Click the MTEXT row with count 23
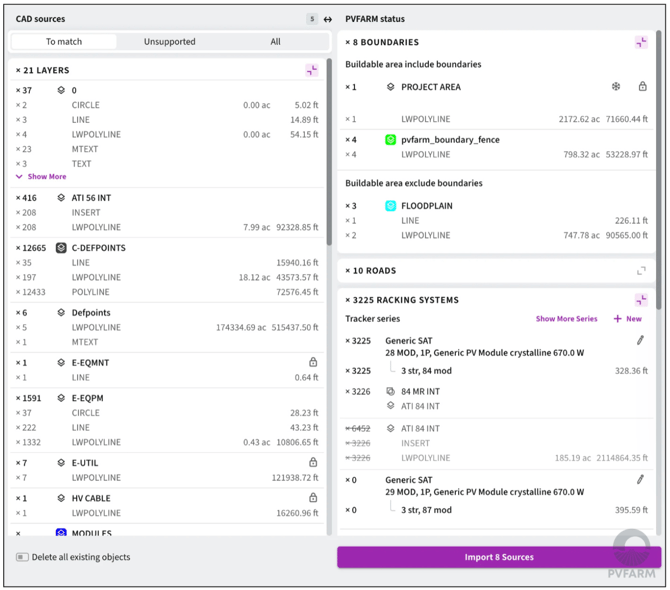Image resolution: width=670 pixels, height=590 pixels. (167, 149)
